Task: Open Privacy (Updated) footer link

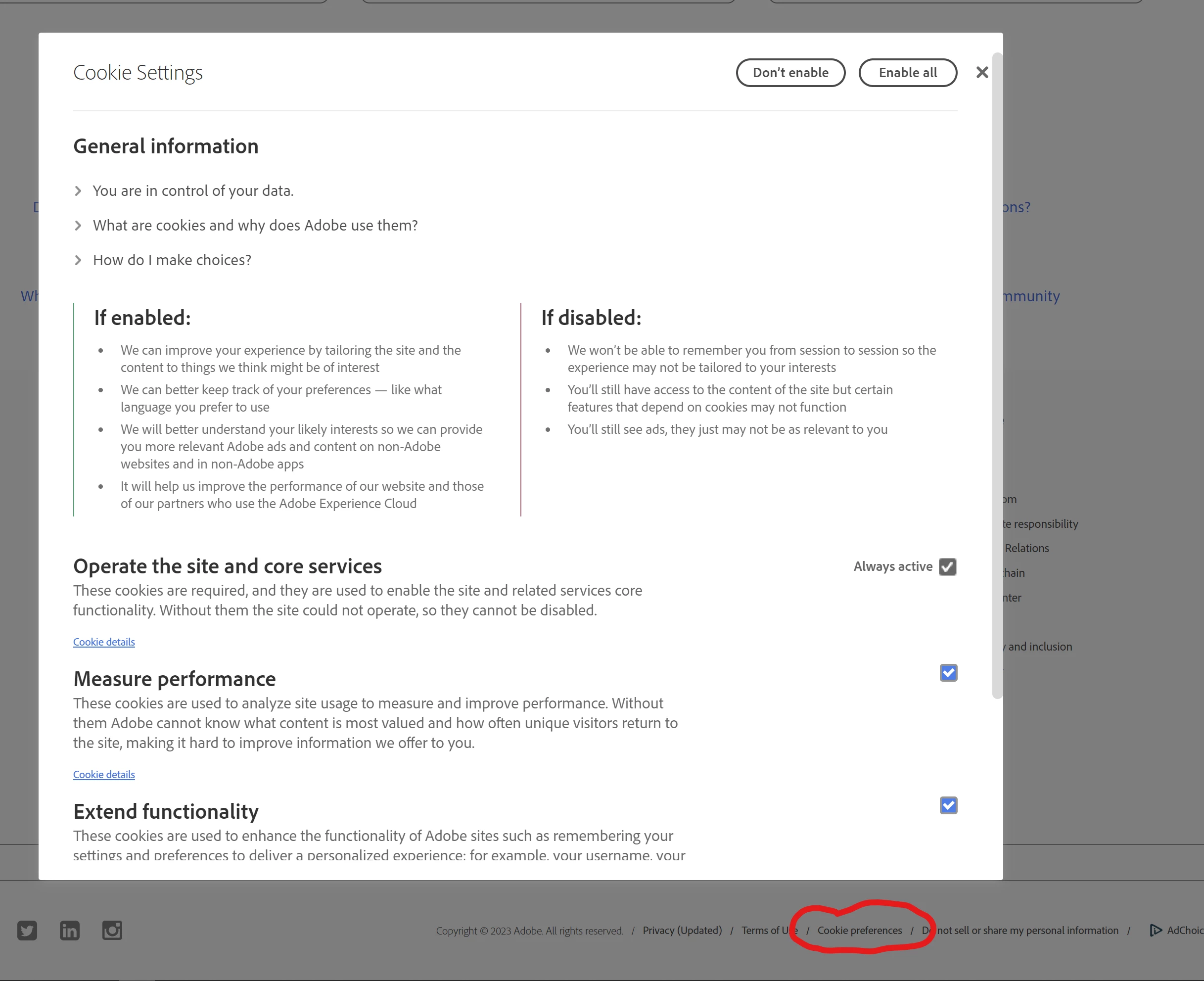Action: (x=682, y=930)
